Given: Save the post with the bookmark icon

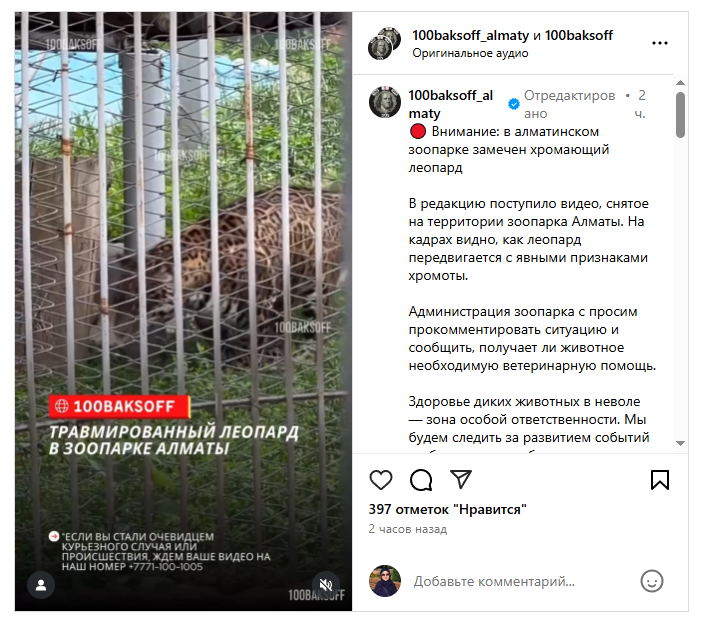Looking at the screenshot, I should pos(660,480).
